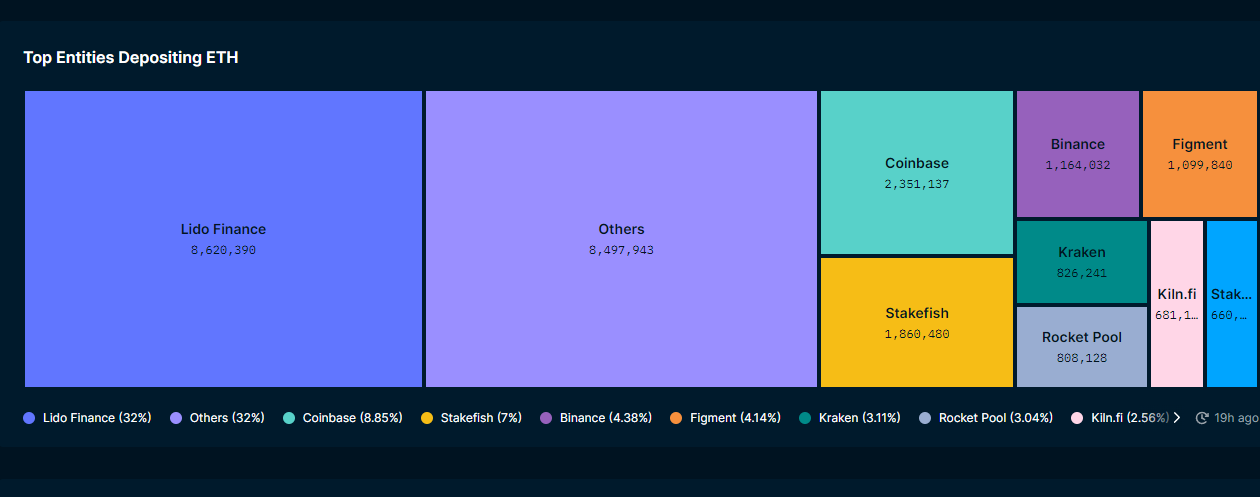Expand legend with the right chevron arrow
Image resolution: width=1260 pixels, height=497 pixels.
pos(1177,418)
